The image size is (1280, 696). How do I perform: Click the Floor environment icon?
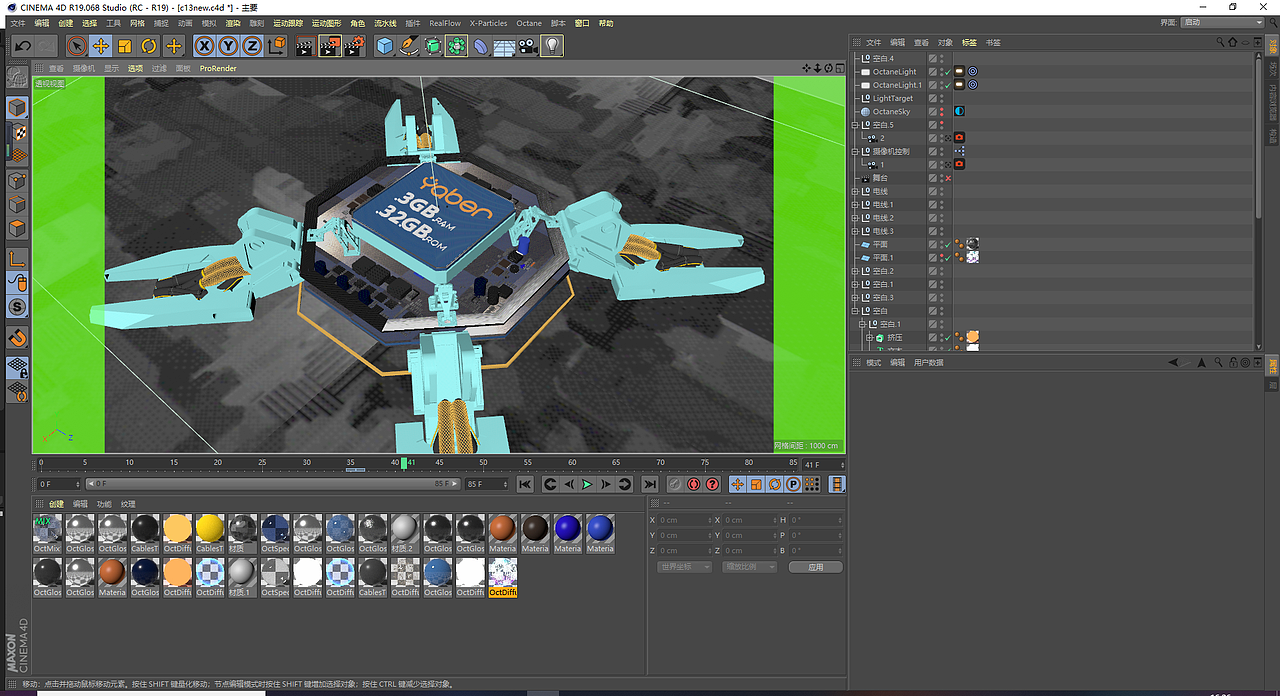(x=505, y=46)
